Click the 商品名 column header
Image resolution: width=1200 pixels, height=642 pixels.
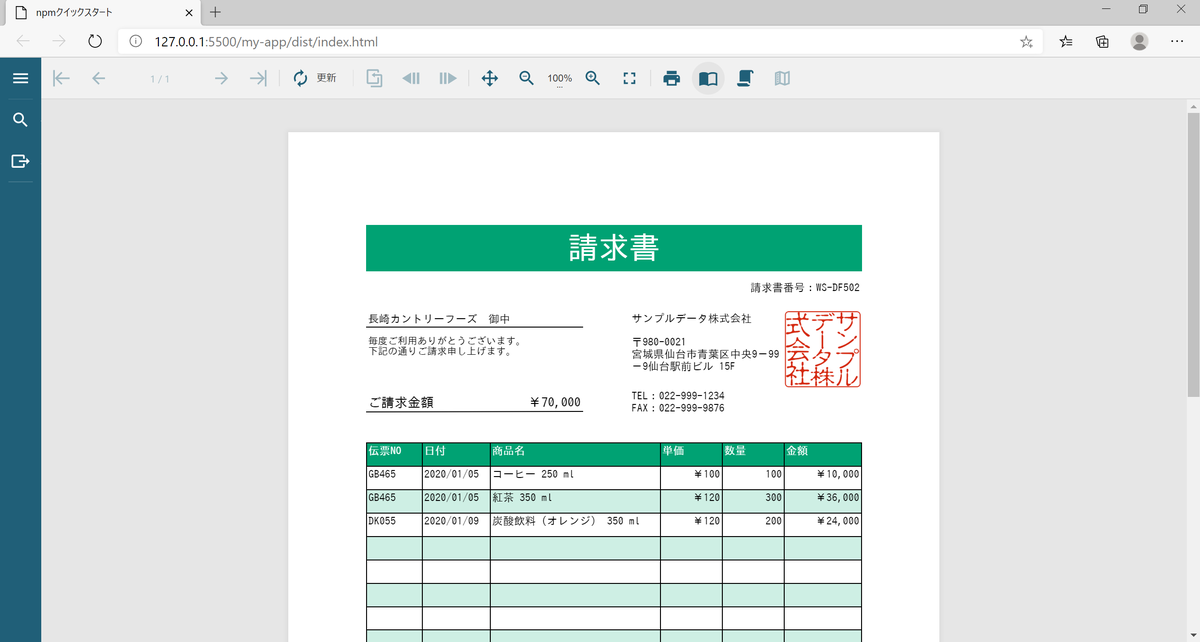pyautogui.click(x=575, y=454)
